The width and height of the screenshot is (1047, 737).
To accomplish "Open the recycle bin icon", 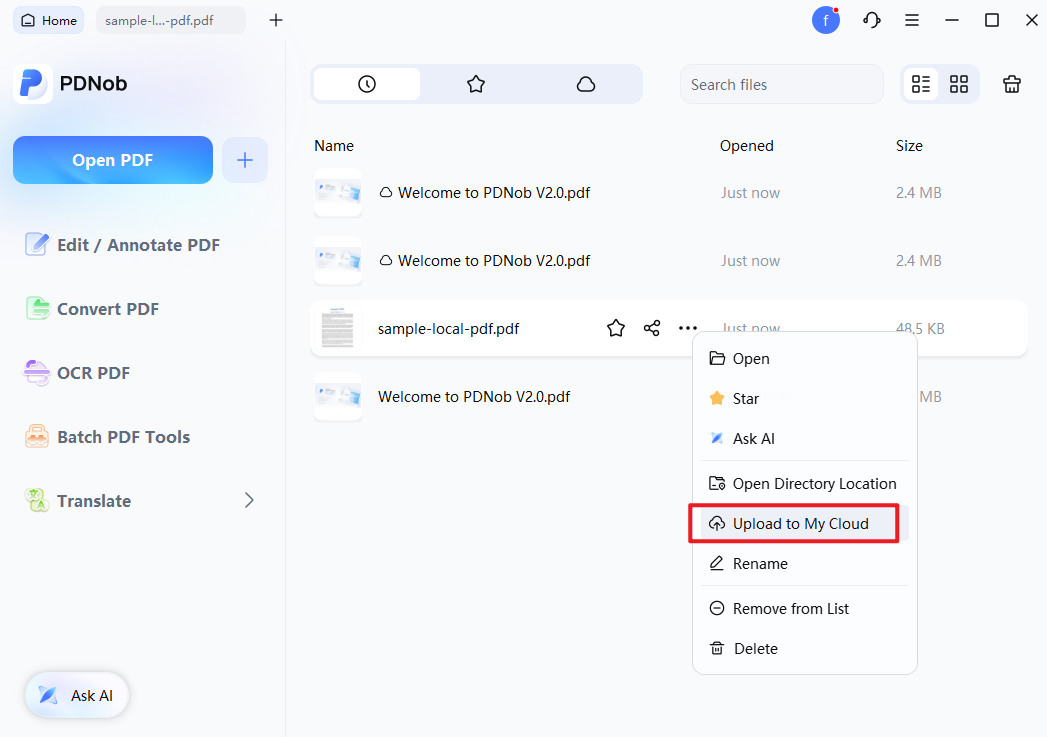I will tap(1012, 84).
